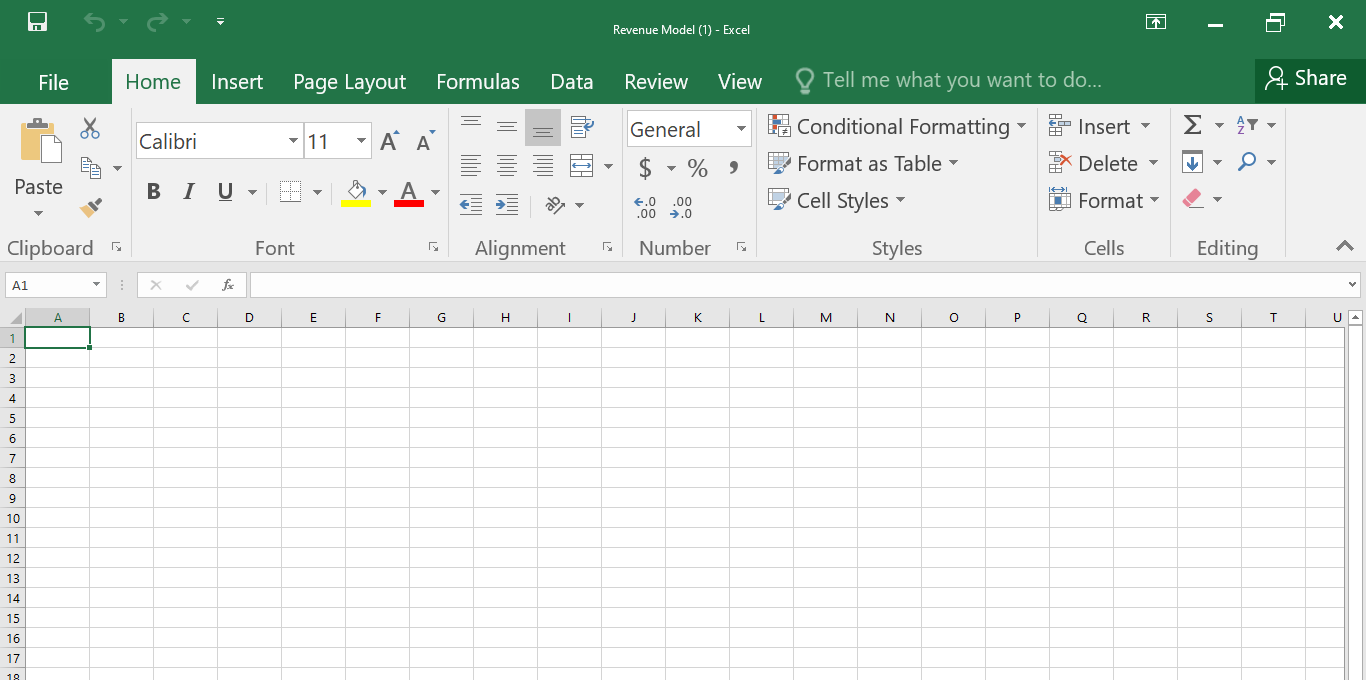Click Format as Table
This screenshot has height=680, width=1366.
(x=863, y=163)
